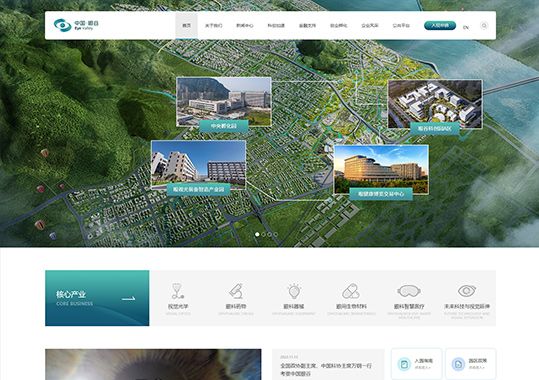
Task: Select the Ophthalmic Drugs microscope icon
Action: click(x=236, y=291)
